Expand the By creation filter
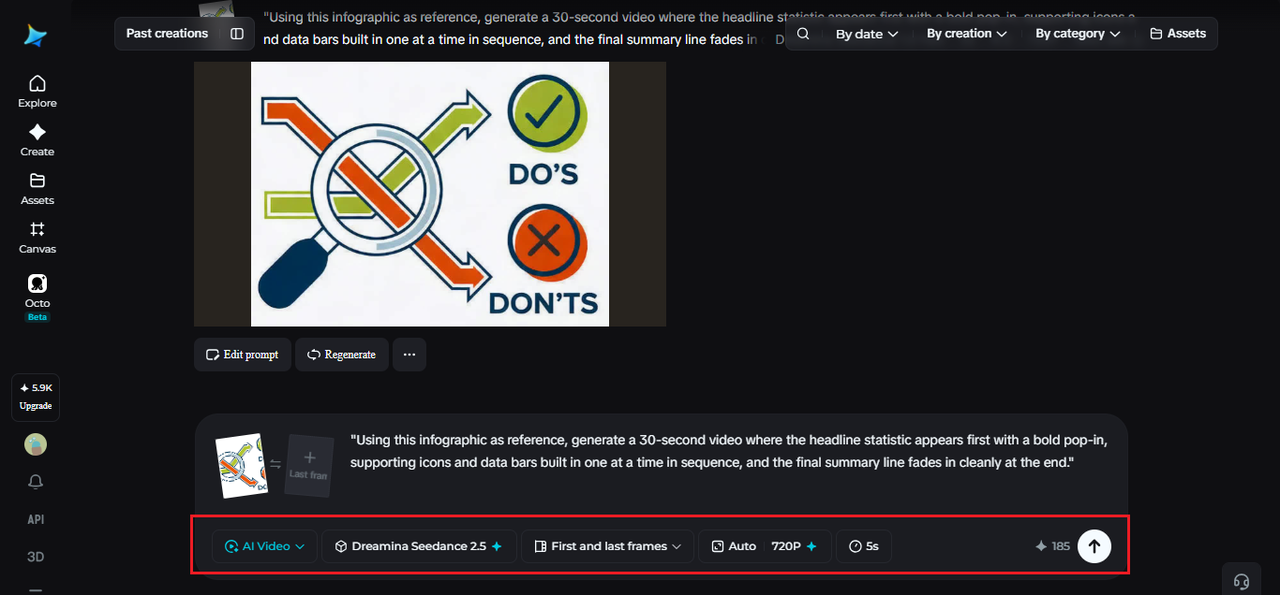This screenshot has width=1280, height=595. tap(966, 33)
